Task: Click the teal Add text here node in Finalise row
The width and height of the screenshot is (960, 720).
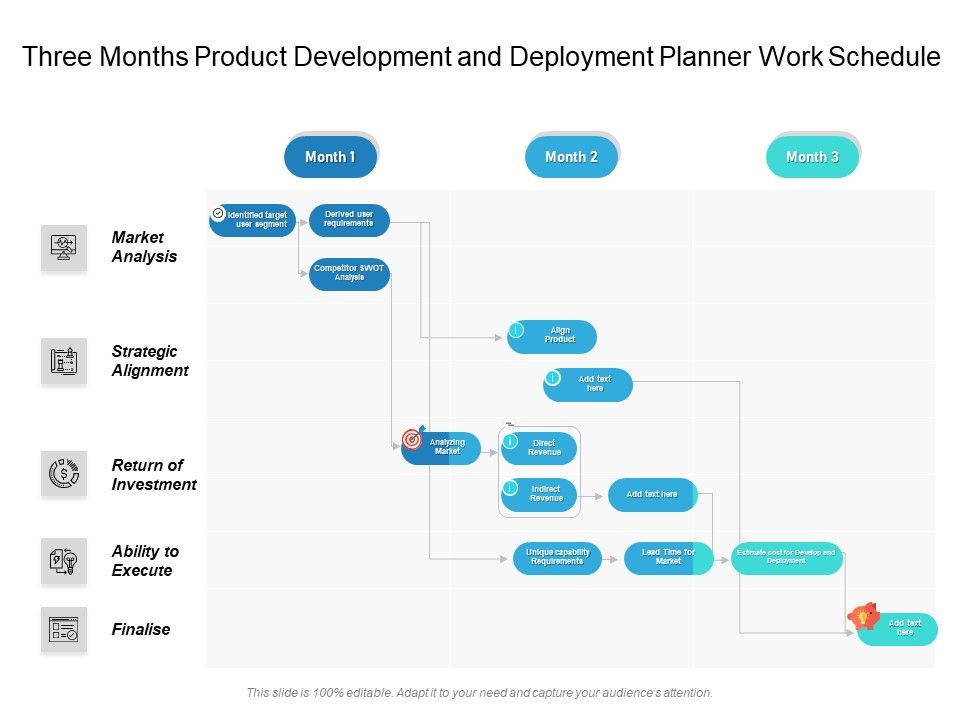Action: point(897,629)
